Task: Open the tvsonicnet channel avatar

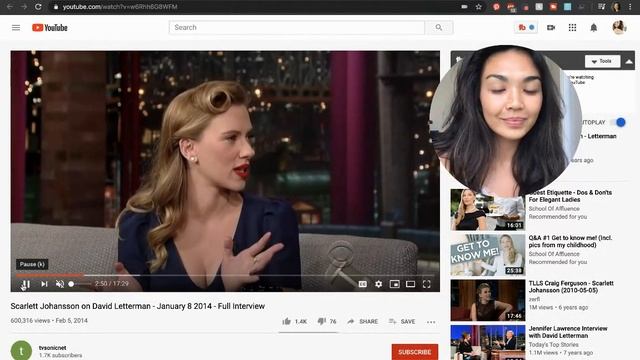Action: 21,351
